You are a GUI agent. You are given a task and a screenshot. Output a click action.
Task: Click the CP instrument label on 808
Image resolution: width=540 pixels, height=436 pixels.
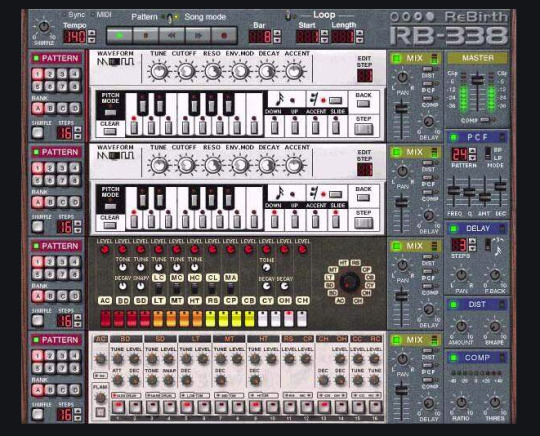click(231, 301)
